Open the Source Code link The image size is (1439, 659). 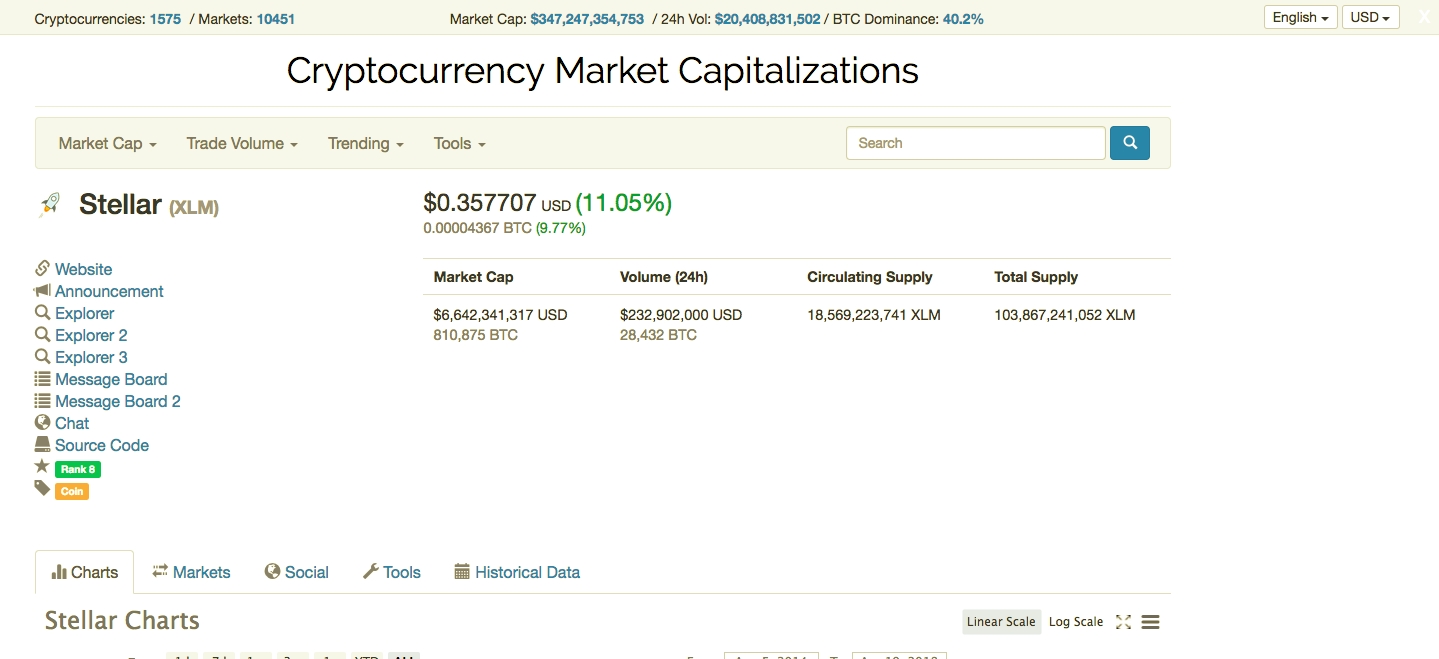(102, 445)
